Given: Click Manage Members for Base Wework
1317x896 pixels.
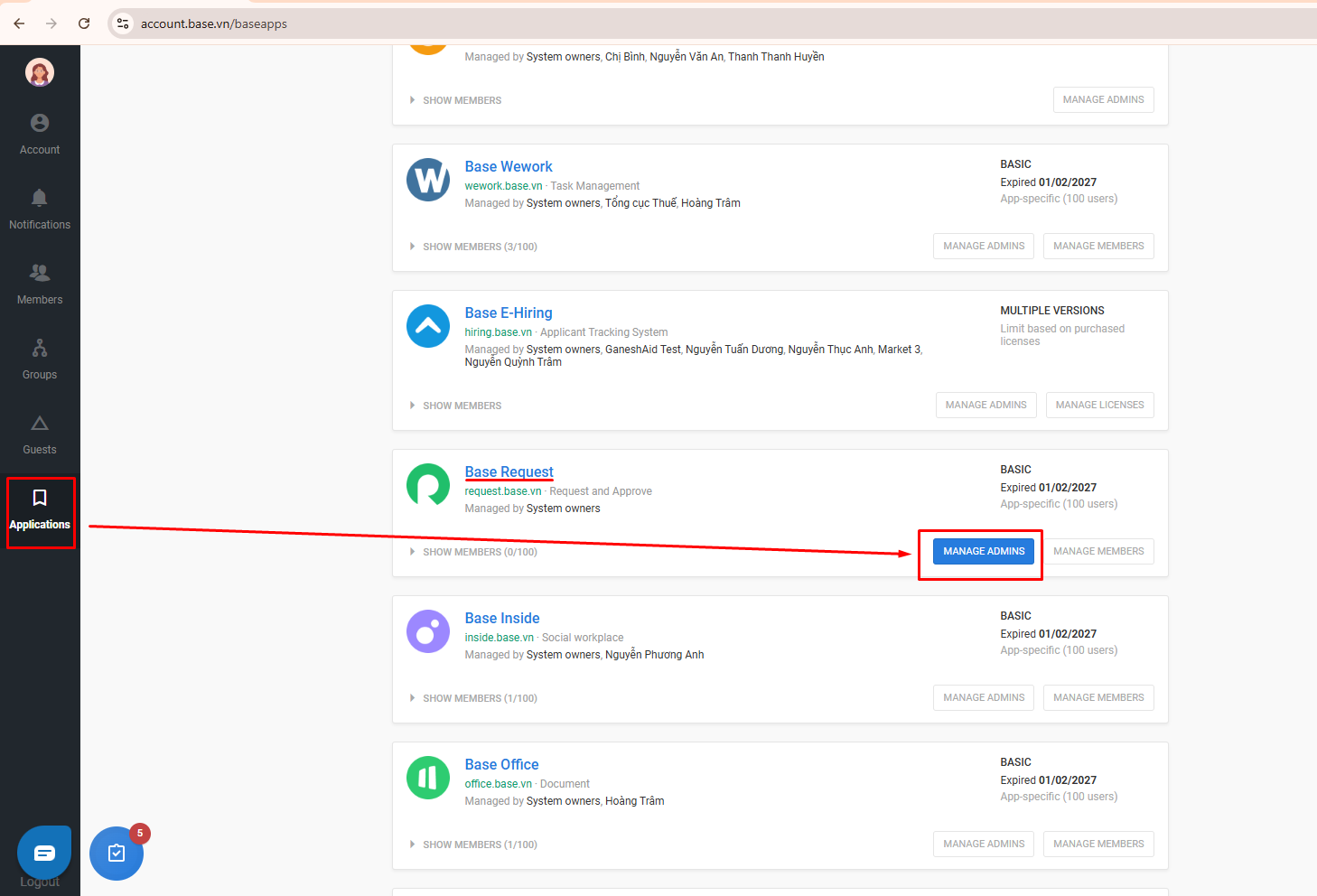Looking at the screenshot, I should point(1098,246).
